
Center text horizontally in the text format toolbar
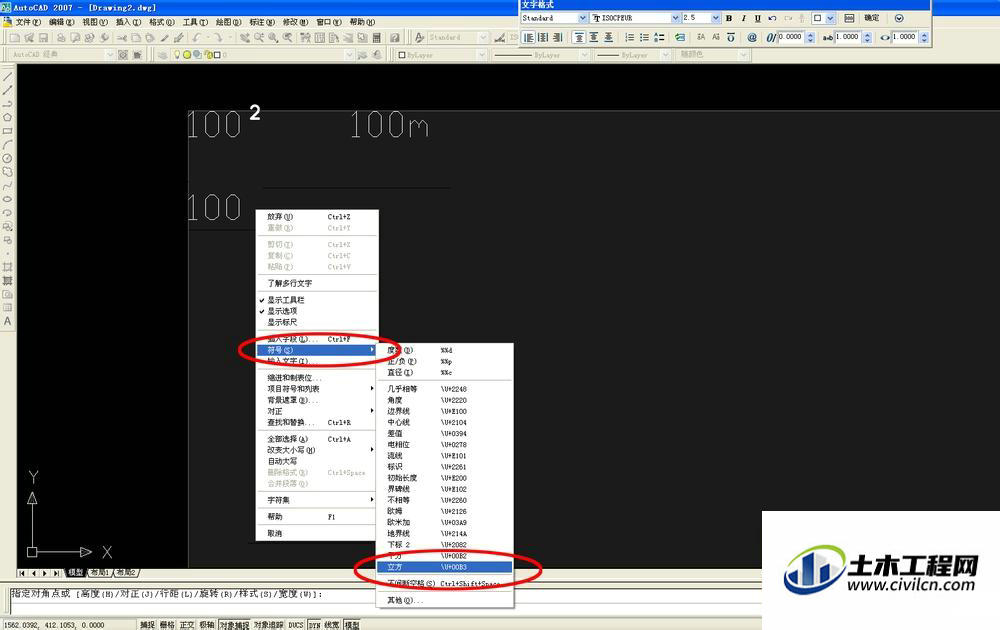click(x=543, y=38)
